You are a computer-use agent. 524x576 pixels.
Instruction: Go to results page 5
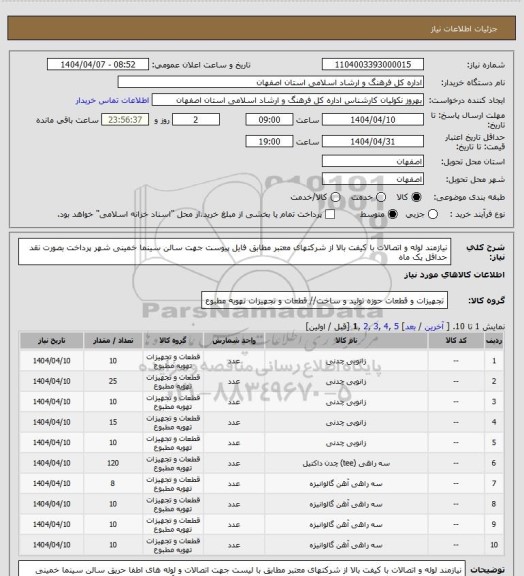pos(396,327)
